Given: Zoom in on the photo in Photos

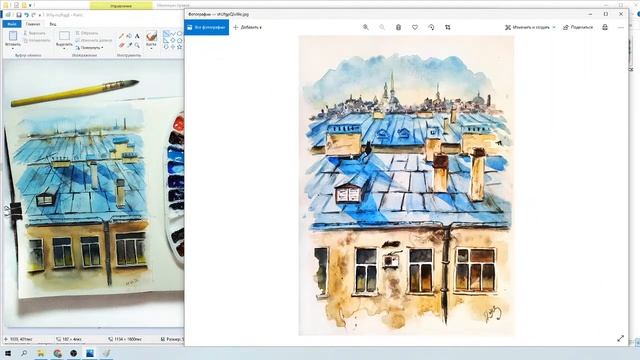Looking at the screenshot, I should tap(366, 27).
